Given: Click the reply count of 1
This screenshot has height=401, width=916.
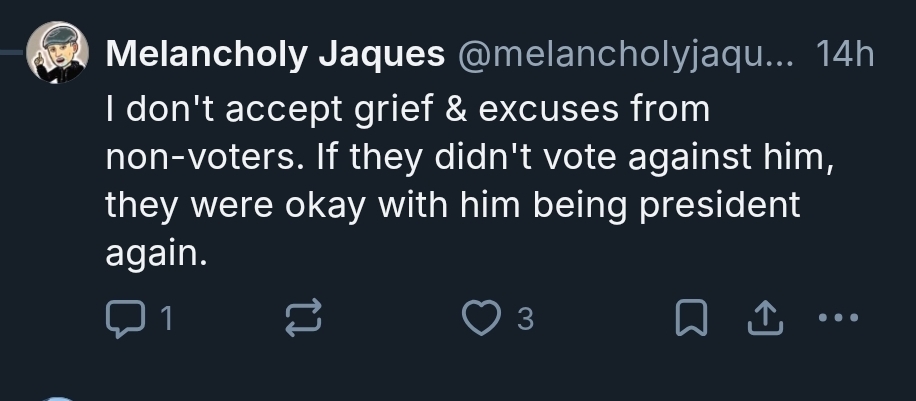Looking at the screenshot, I should (166, 319).
